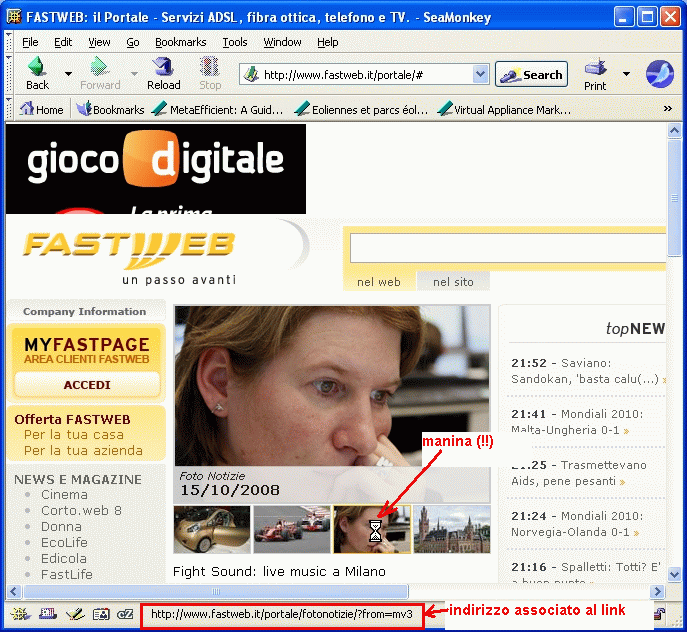This screenshot has width=687, height=632.
Task: Print the page using Print icon
Action: tap(595, 67)
